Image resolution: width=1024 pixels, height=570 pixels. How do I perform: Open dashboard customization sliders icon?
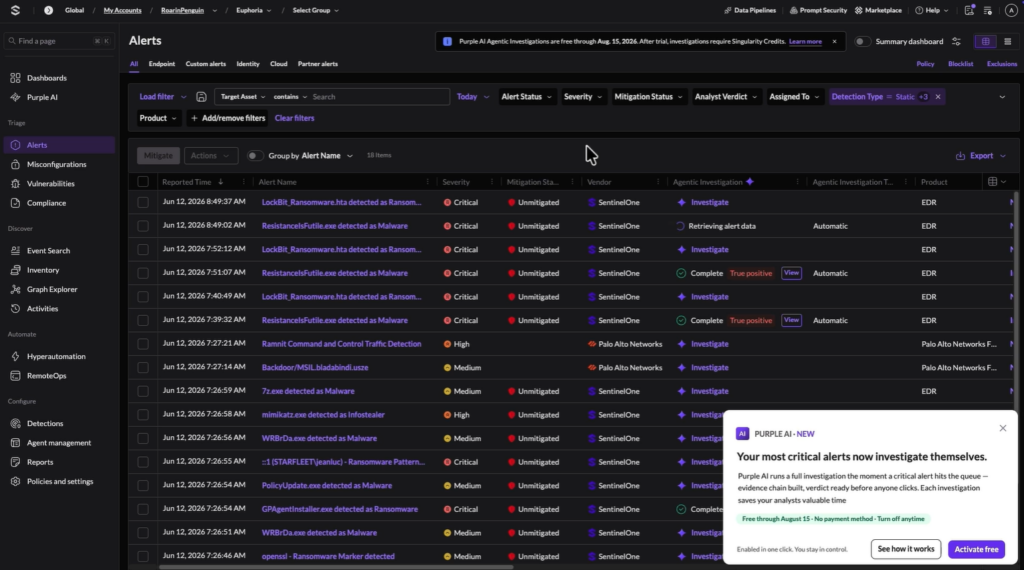point(956,41)
